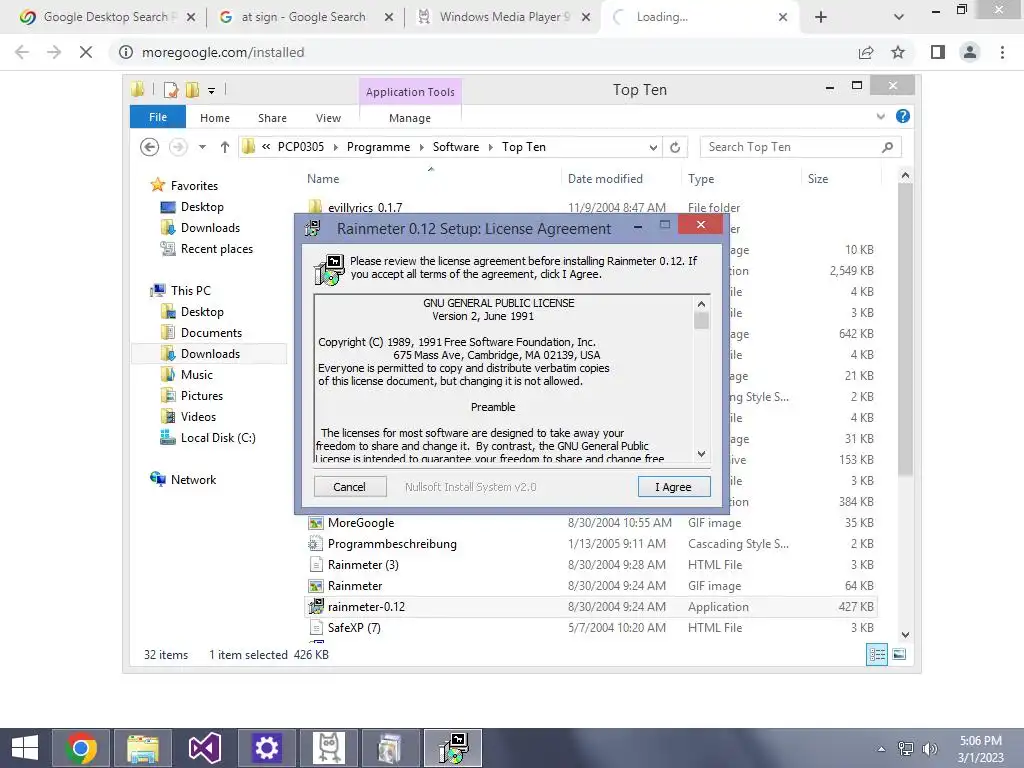Select the Programmbeschreibung file row

tap(591, 544)
